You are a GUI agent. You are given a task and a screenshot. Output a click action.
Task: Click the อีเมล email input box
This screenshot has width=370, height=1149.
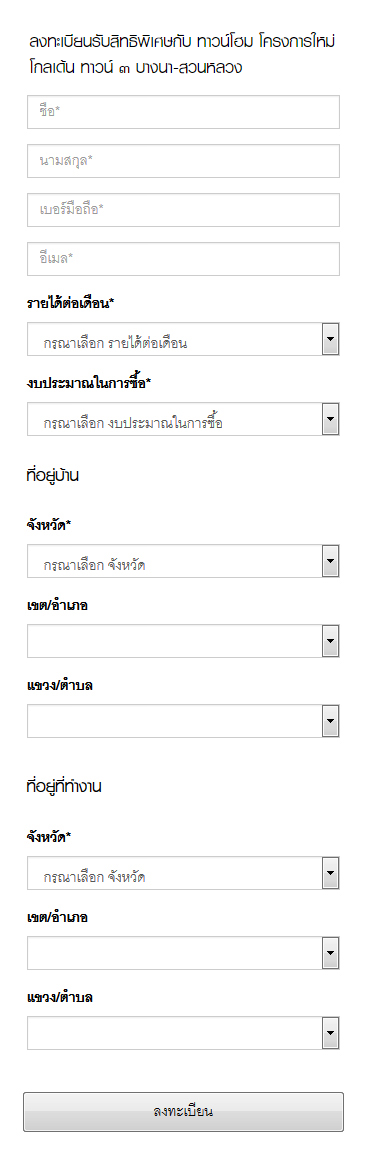point(183,259)
